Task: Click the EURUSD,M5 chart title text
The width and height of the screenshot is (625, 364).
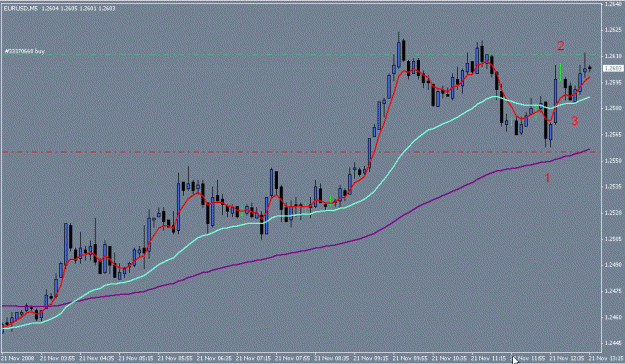Action: (x=21, y=8)
